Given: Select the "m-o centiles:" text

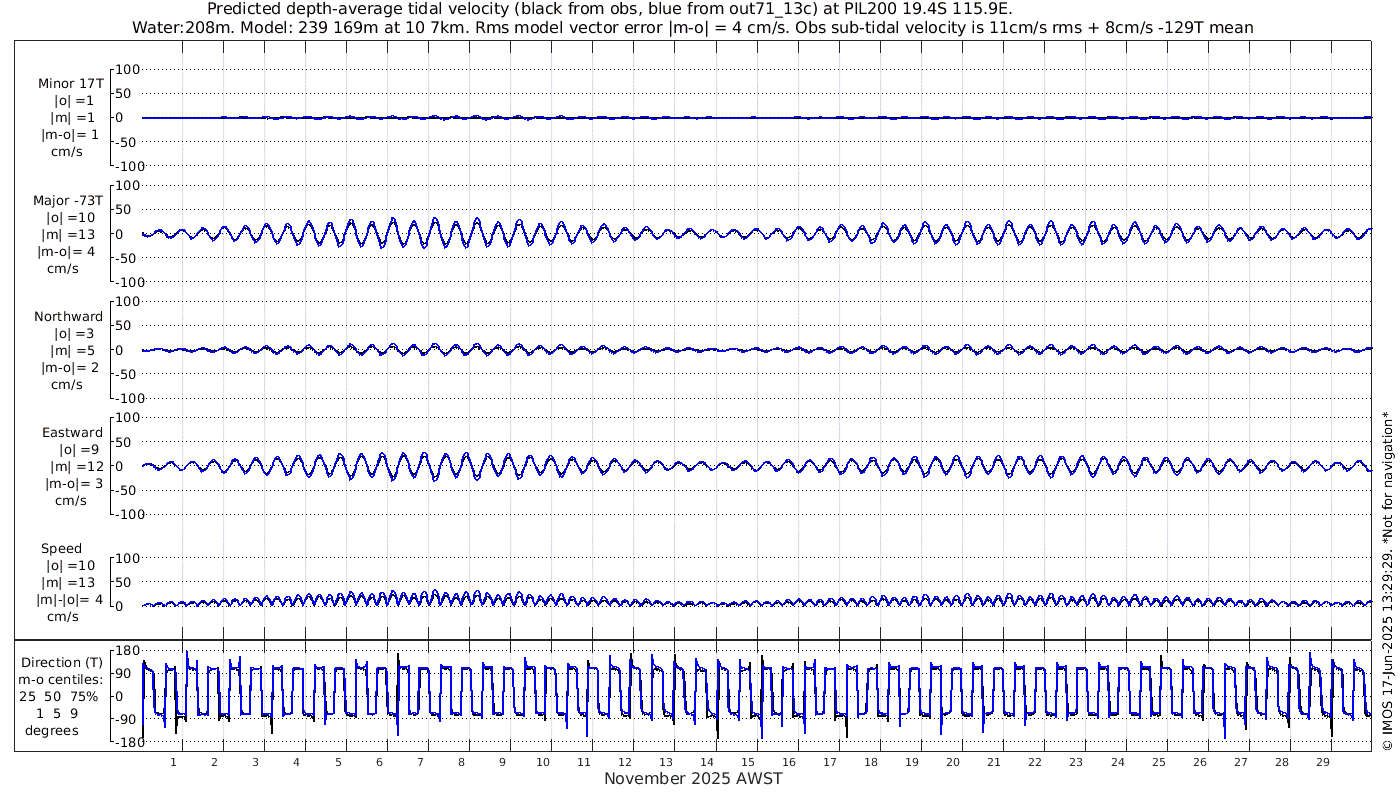Looking at the screenshot, I should pos(62,679).
